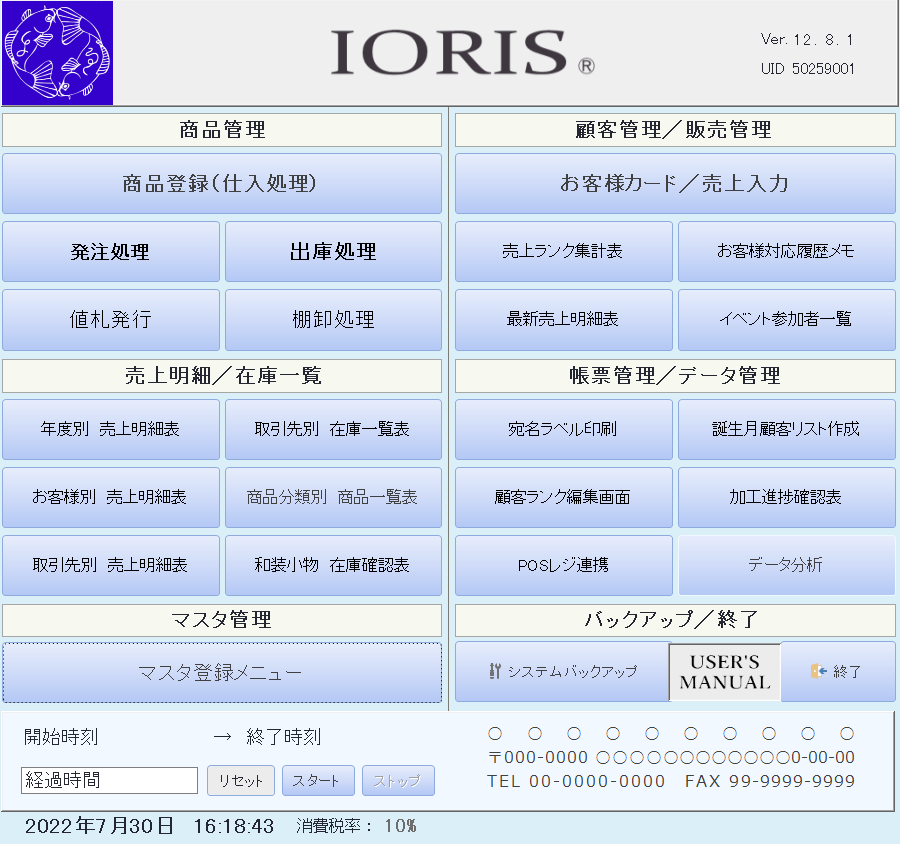The image size is (900, 844).
Task: Open 顧客ランク編集画面
Action: pyautogui.click(x=564, y=497)
